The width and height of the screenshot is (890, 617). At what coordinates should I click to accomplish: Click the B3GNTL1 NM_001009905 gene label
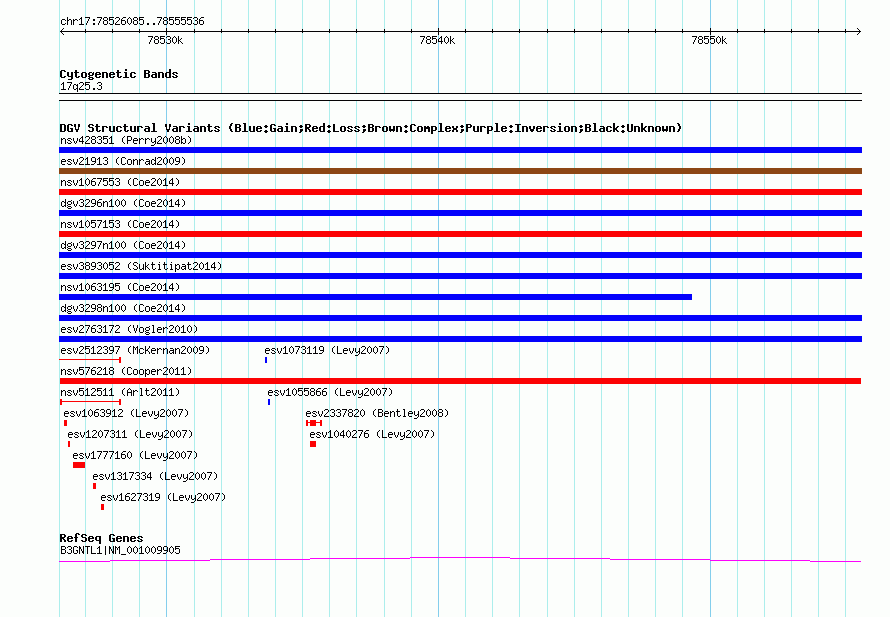click(x=120, y=549)
